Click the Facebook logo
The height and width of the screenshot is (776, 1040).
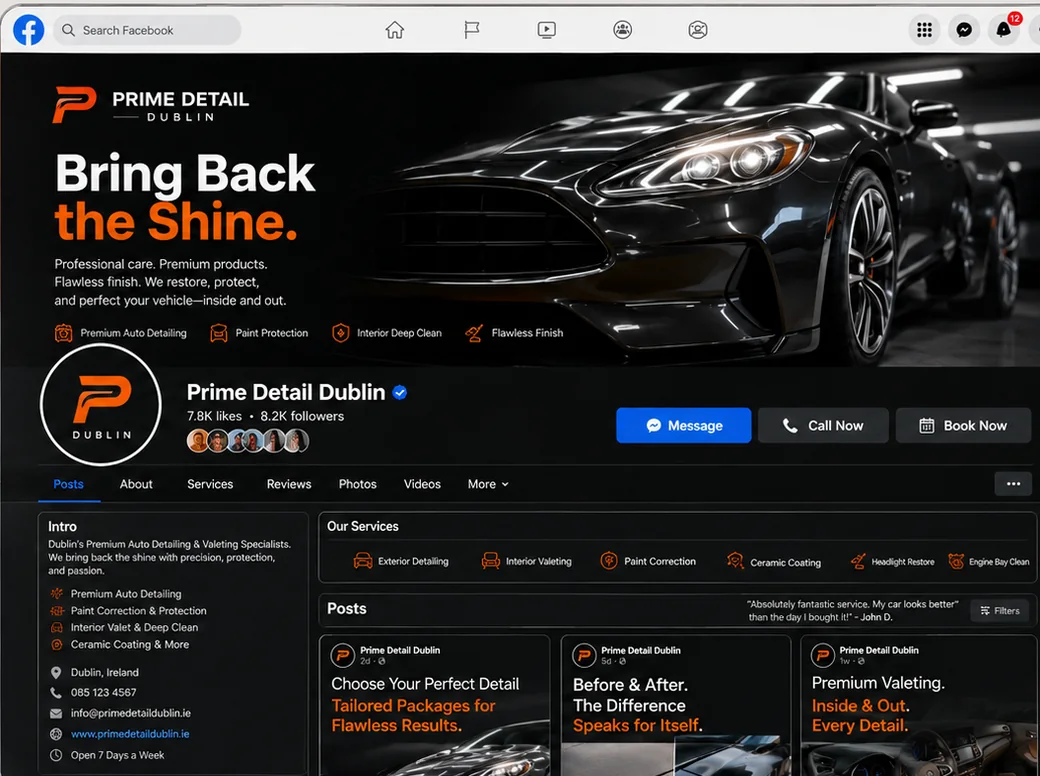click(x=29, y=30)
